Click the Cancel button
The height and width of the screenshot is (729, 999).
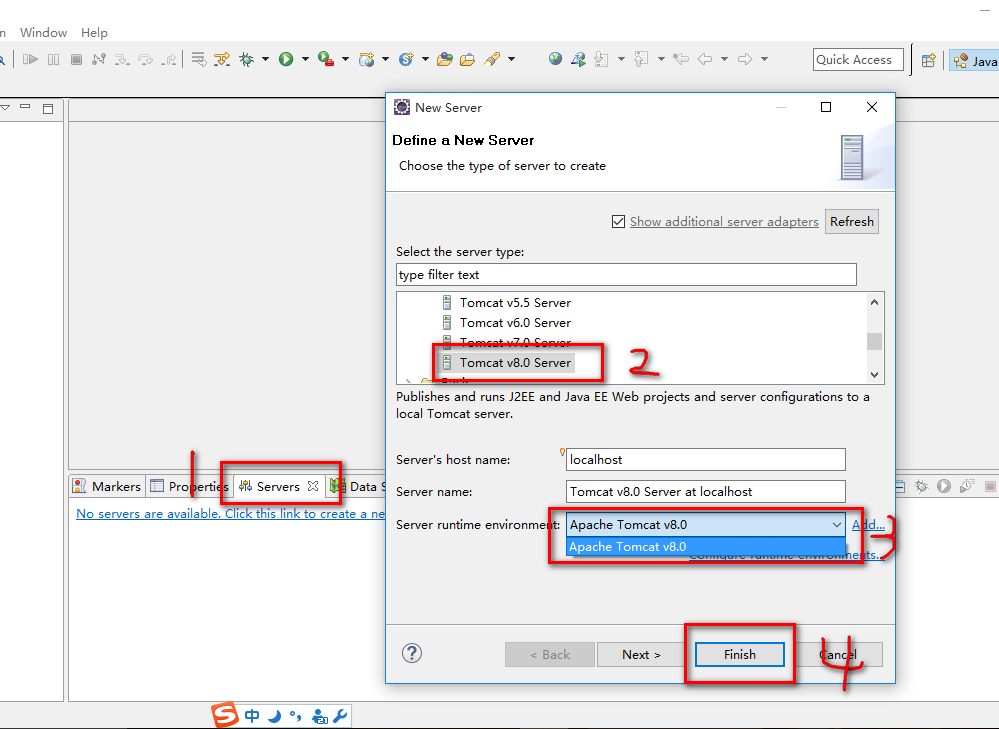click(x=838, y=654)
